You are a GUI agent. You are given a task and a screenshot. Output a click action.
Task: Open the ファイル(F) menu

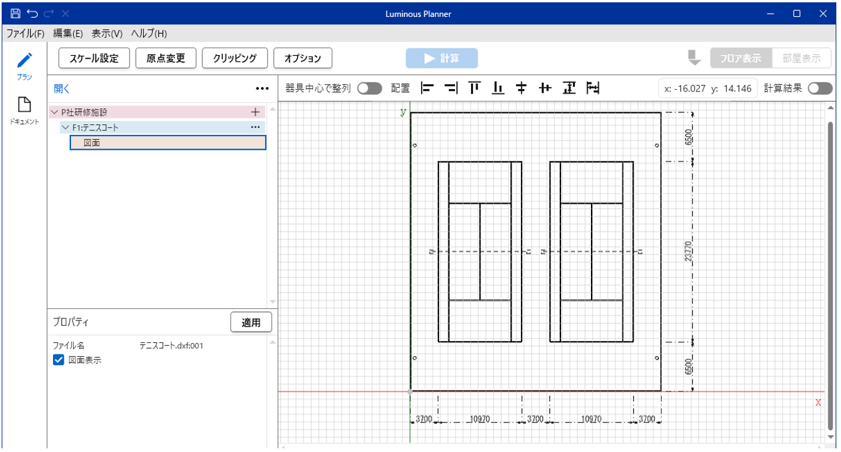click(x=25, y=34)
